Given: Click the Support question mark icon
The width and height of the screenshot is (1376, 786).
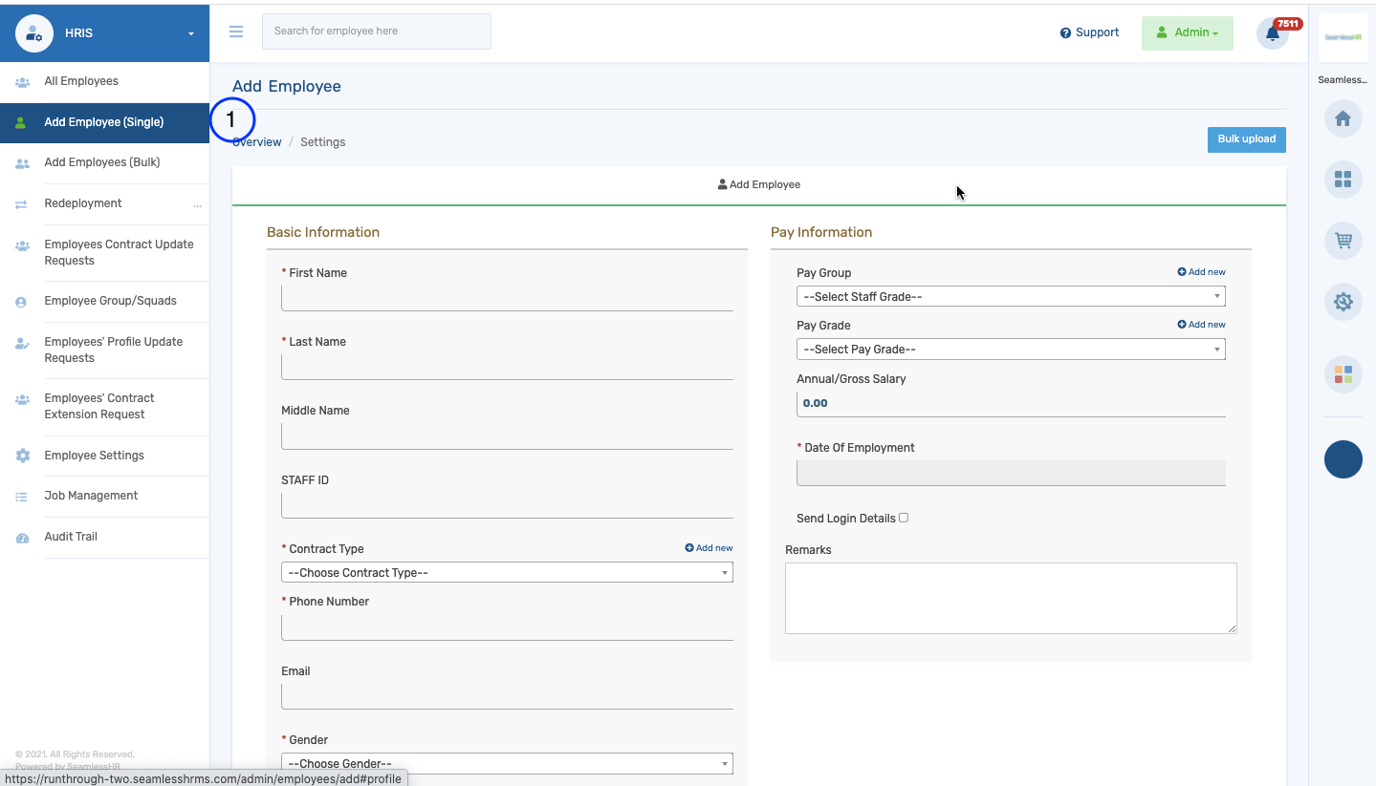Looking at the screenshot, I should (x=1065, y=33).
